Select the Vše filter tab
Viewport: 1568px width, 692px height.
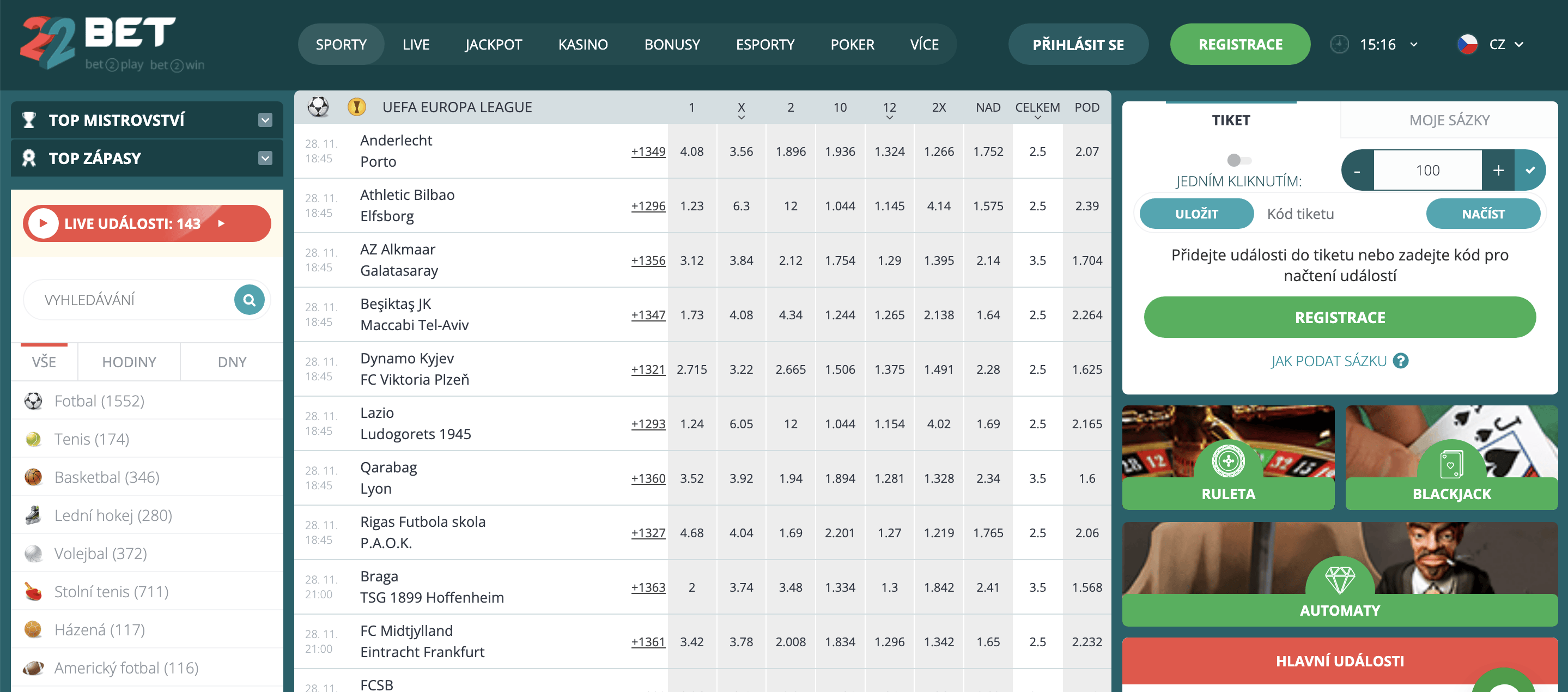[x=44, y=361]
